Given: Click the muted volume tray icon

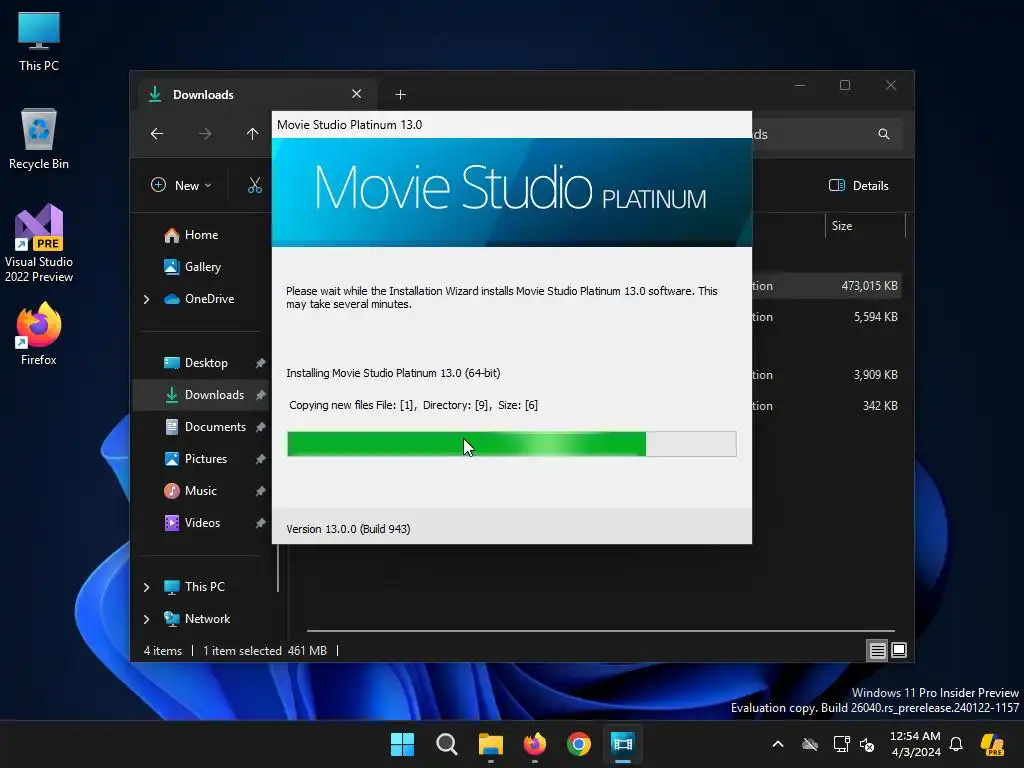Looking at the screenshot, I should tap(867, 744).
